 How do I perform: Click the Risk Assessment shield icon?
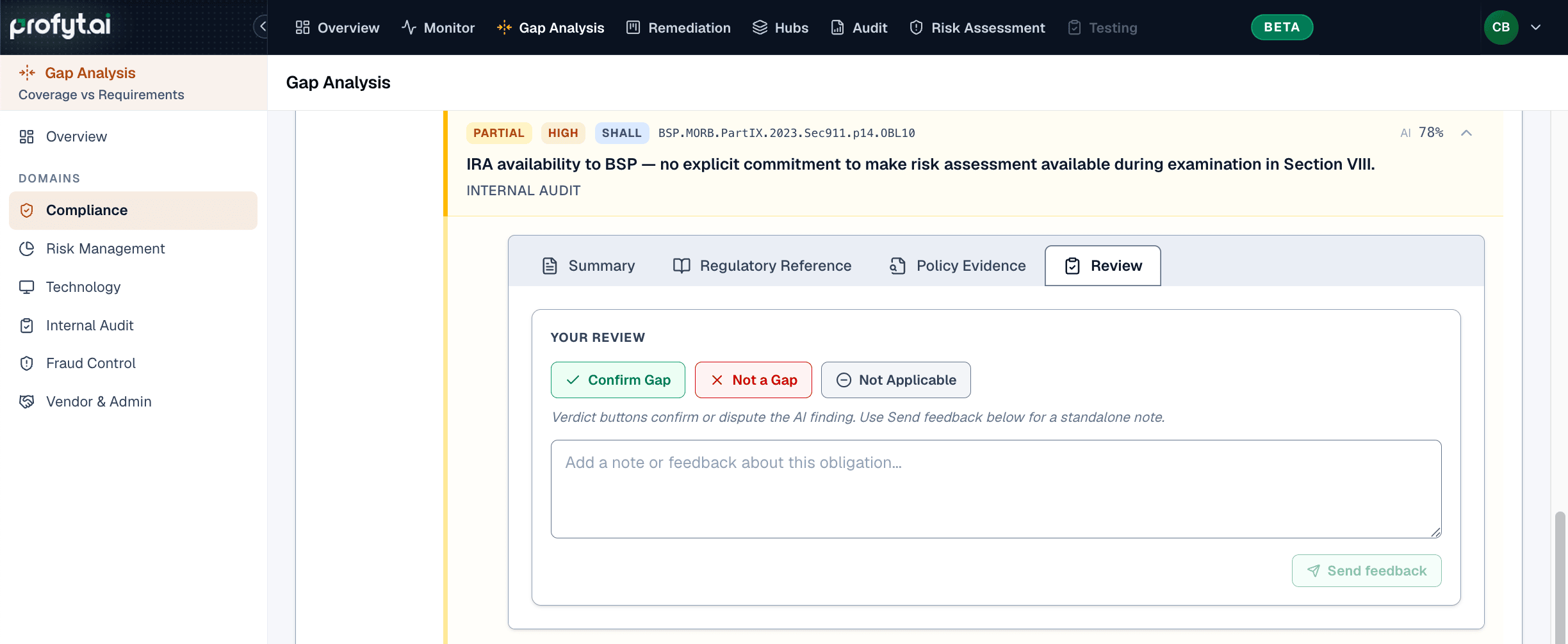[916, 28]
